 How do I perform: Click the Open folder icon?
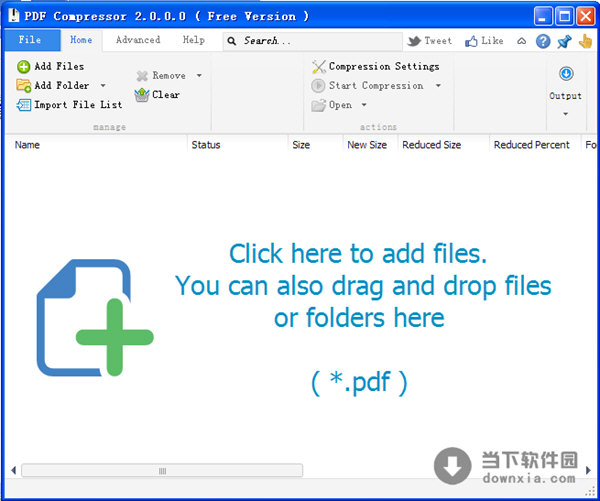pyautogui.click(x=318, y=105)
